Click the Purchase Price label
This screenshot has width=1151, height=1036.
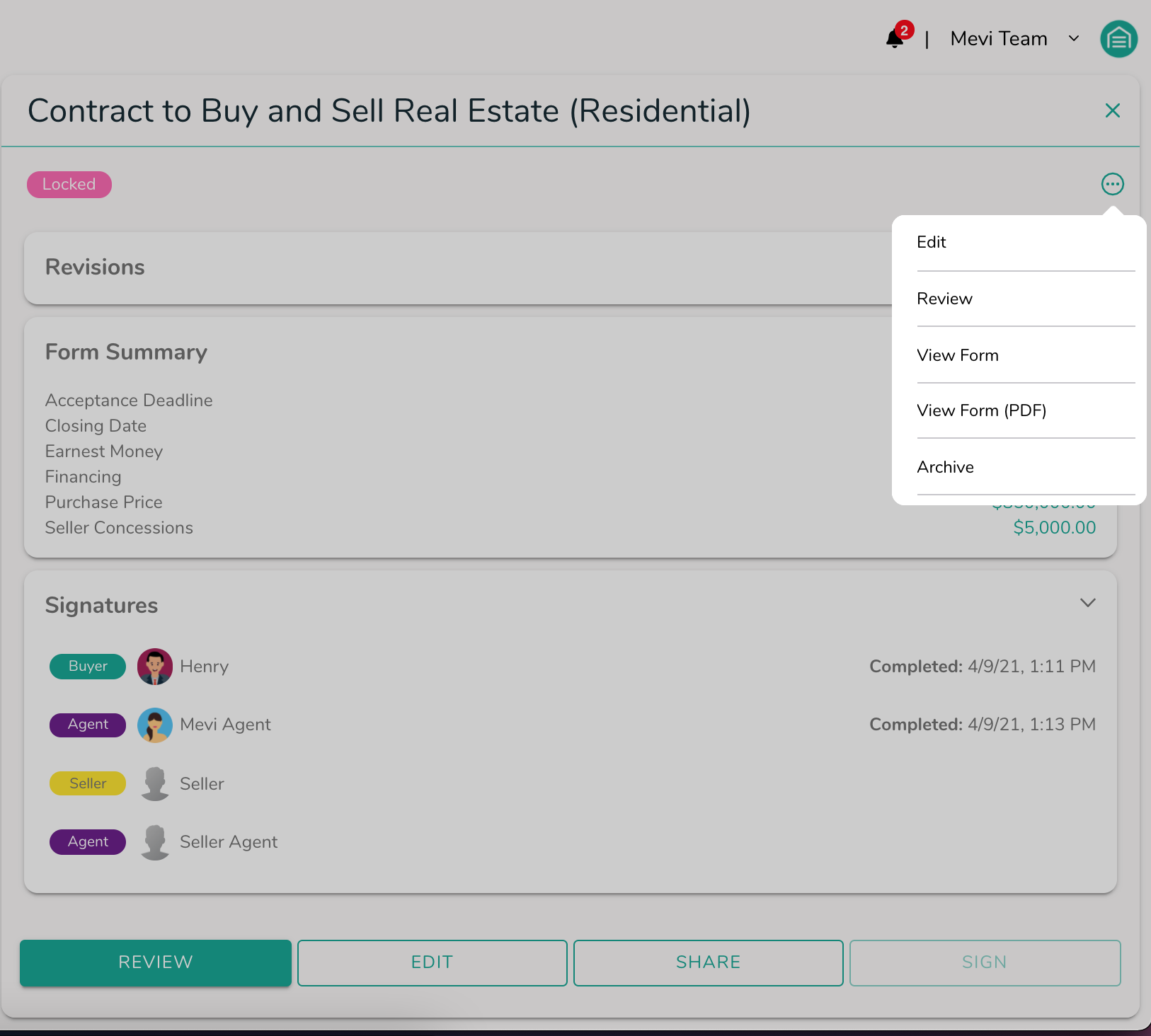[104, 502]
